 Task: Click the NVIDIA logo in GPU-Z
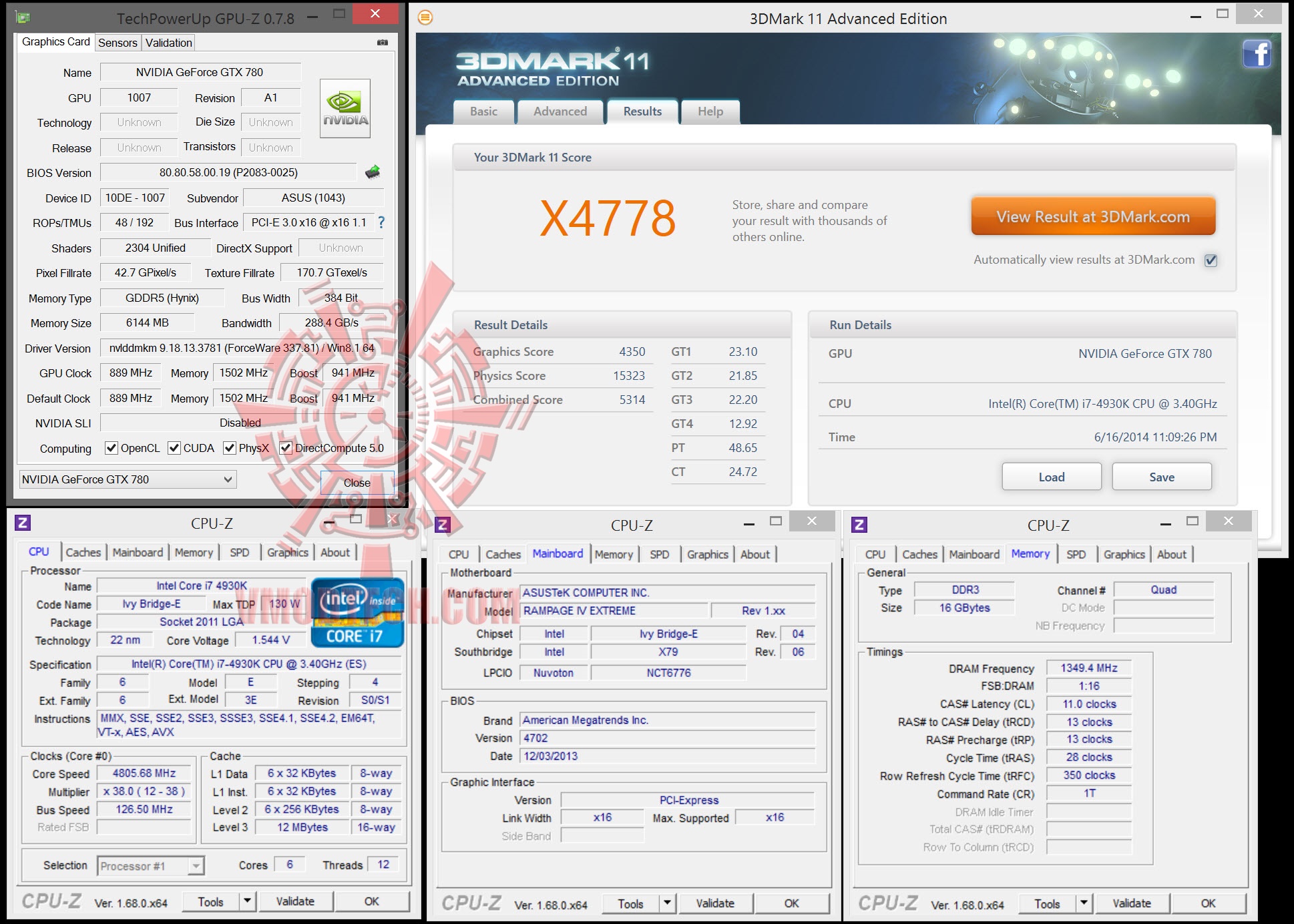click(345, 109)
